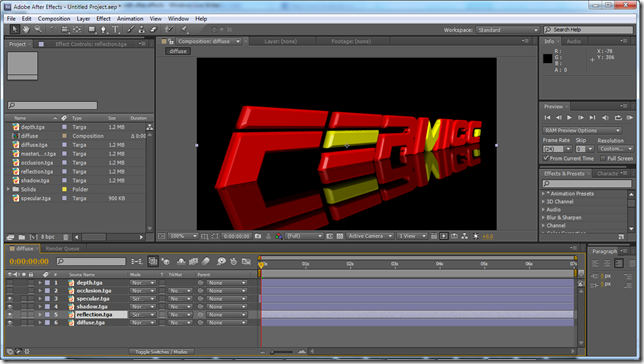Screen dimensions: 644x364
Task: Select the Selection arrow tool
Action: (14, 30)
